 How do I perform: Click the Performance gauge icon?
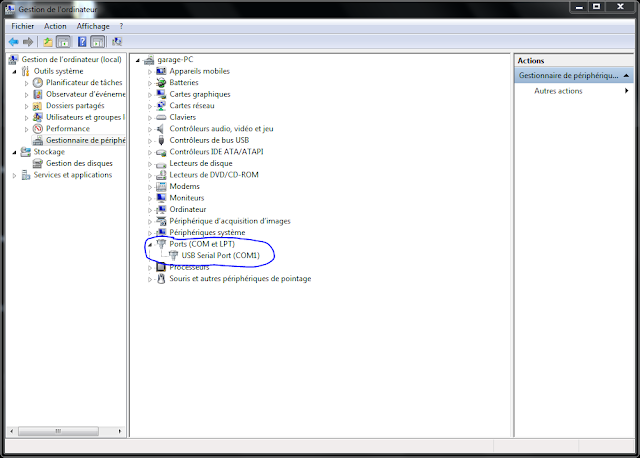click(38, 129)
